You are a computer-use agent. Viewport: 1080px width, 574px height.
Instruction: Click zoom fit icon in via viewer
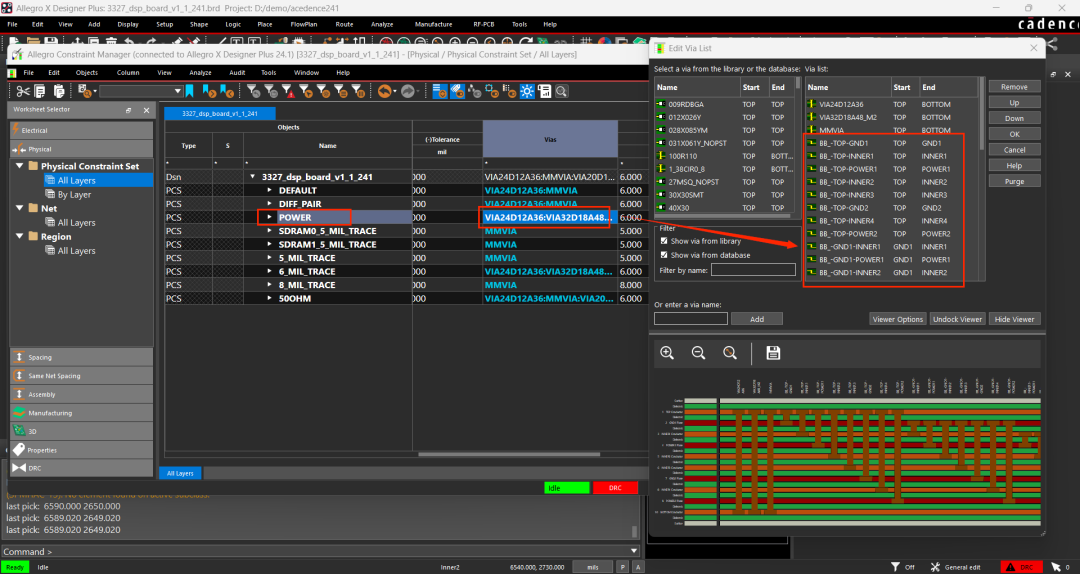click(730, 353)
